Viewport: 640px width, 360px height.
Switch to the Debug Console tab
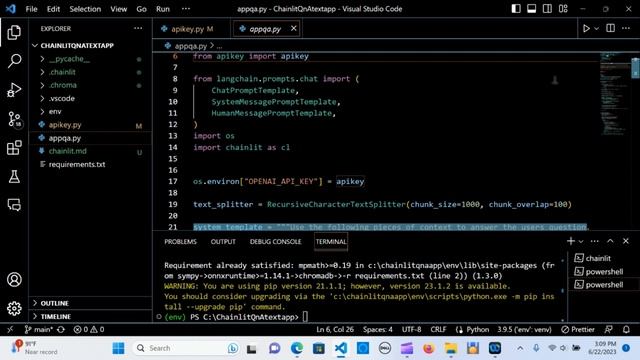[x=276, y=242]
